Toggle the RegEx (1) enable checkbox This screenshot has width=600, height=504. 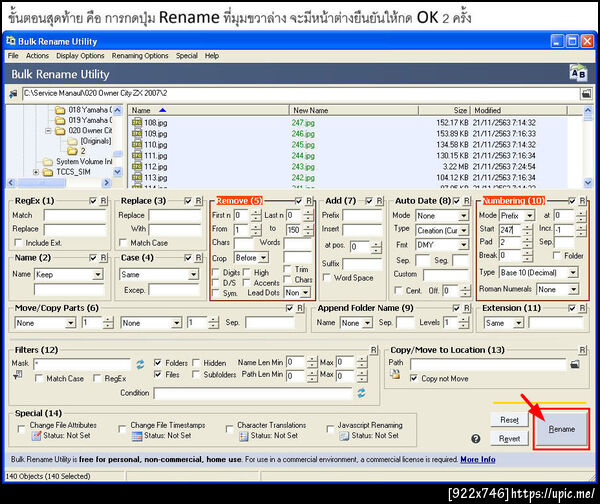[x=93, y=201]
